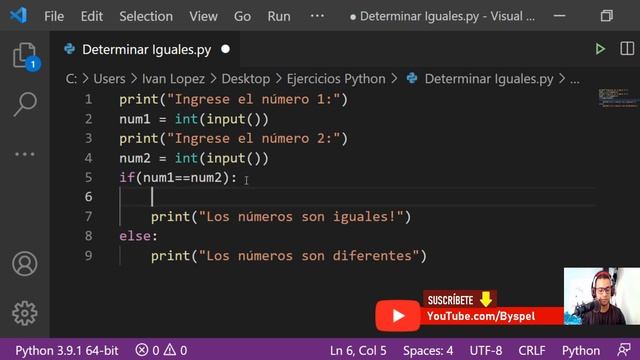The height and width of the screenshot is (360, 640).
Task: Split the editor to the right
Action: (x=627, y=49)
